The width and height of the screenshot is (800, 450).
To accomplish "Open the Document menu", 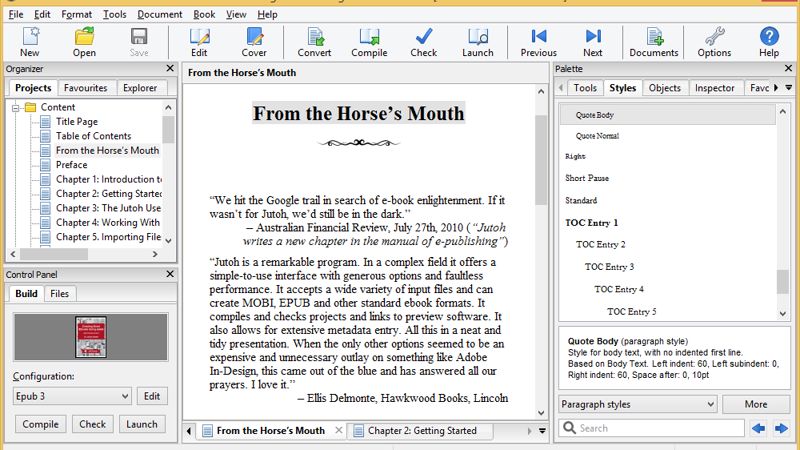I will click(160, 14).
